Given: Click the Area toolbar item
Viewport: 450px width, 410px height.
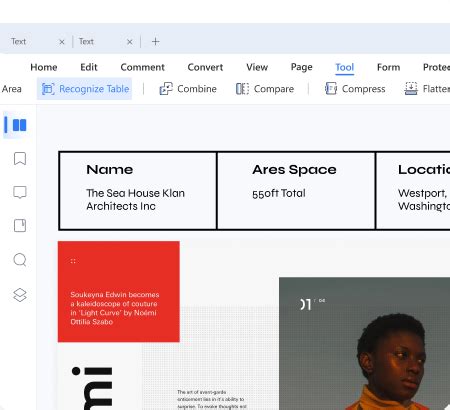Looking at the screenshot, I should [x=12, y=89].
